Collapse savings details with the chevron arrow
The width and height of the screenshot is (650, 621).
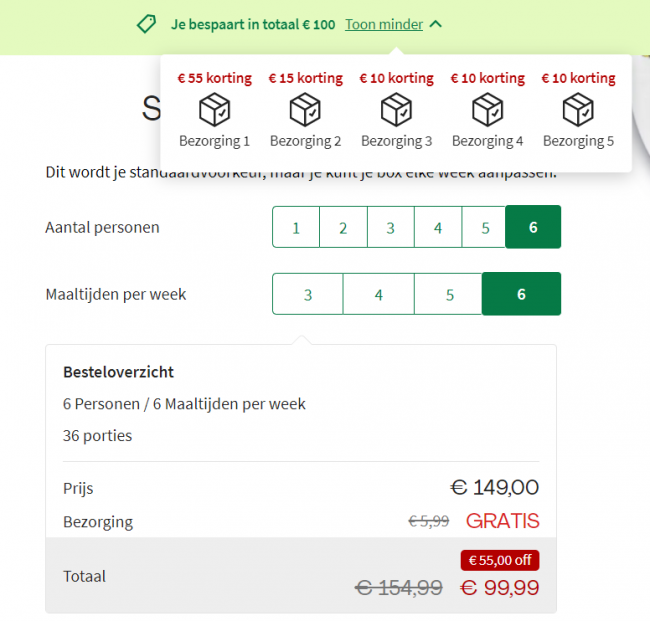tap(436, 24)
